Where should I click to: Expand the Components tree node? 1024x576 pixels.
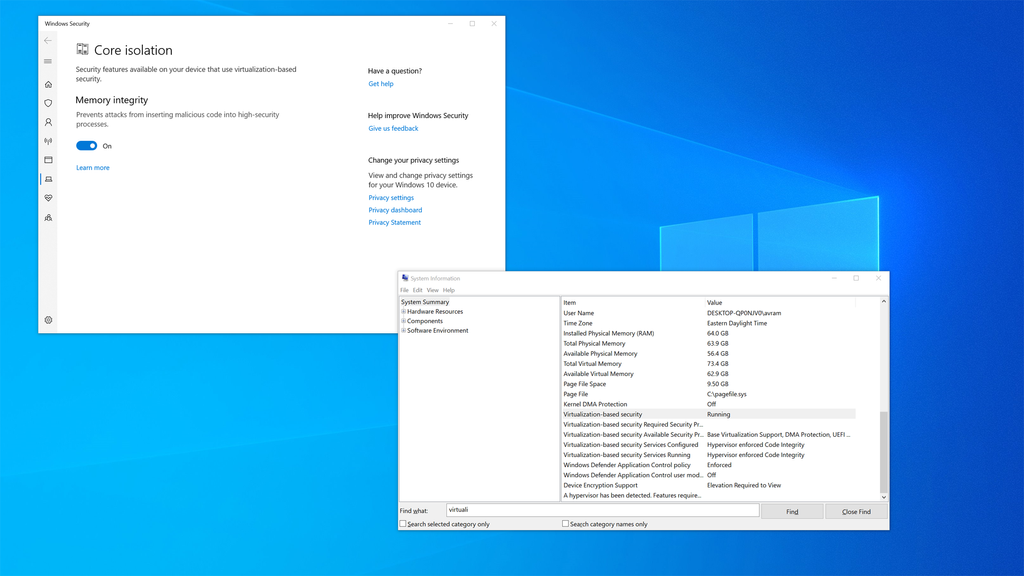(402, 320)
